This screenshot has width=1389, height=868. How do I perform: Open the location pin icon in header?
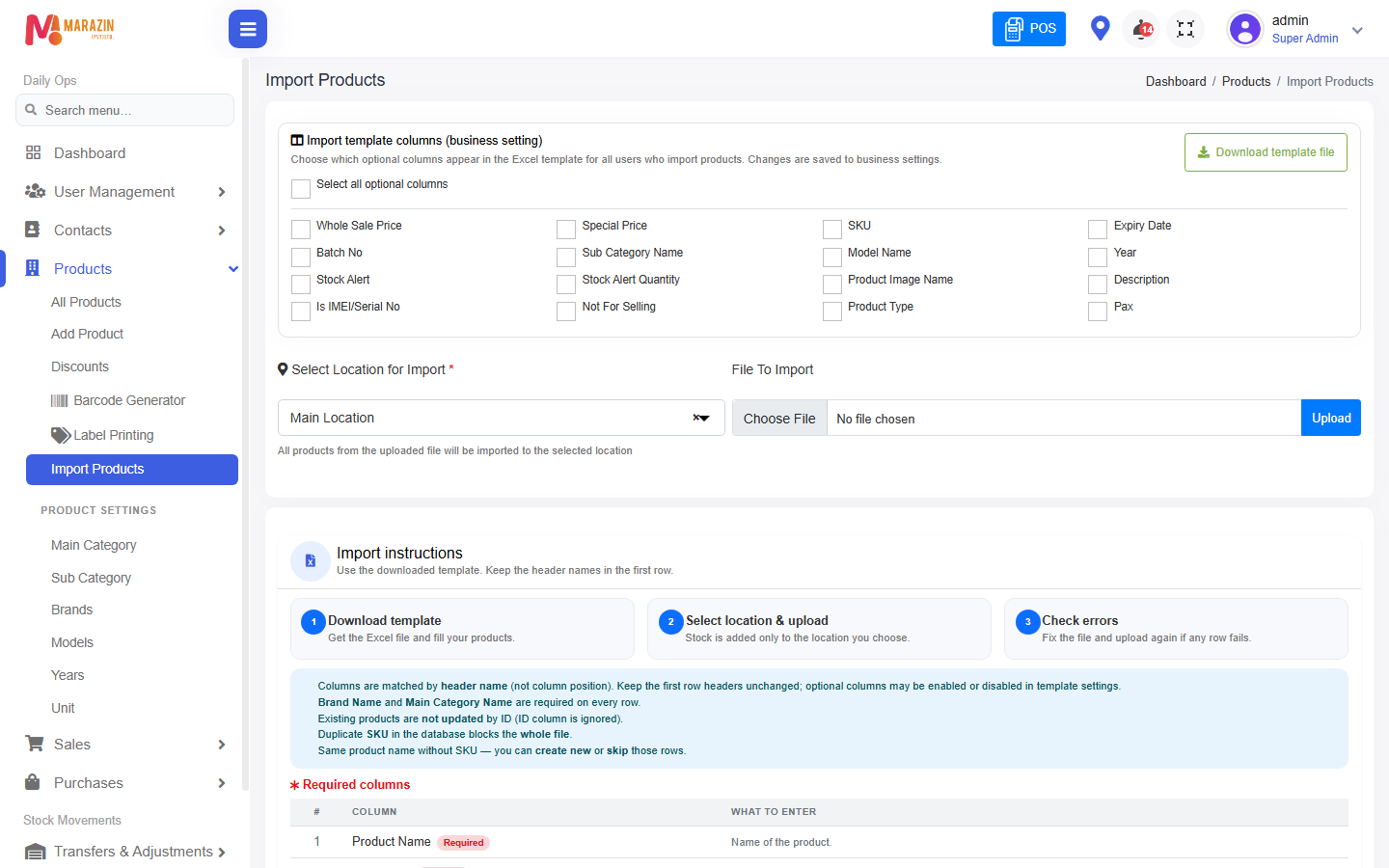1100,28
